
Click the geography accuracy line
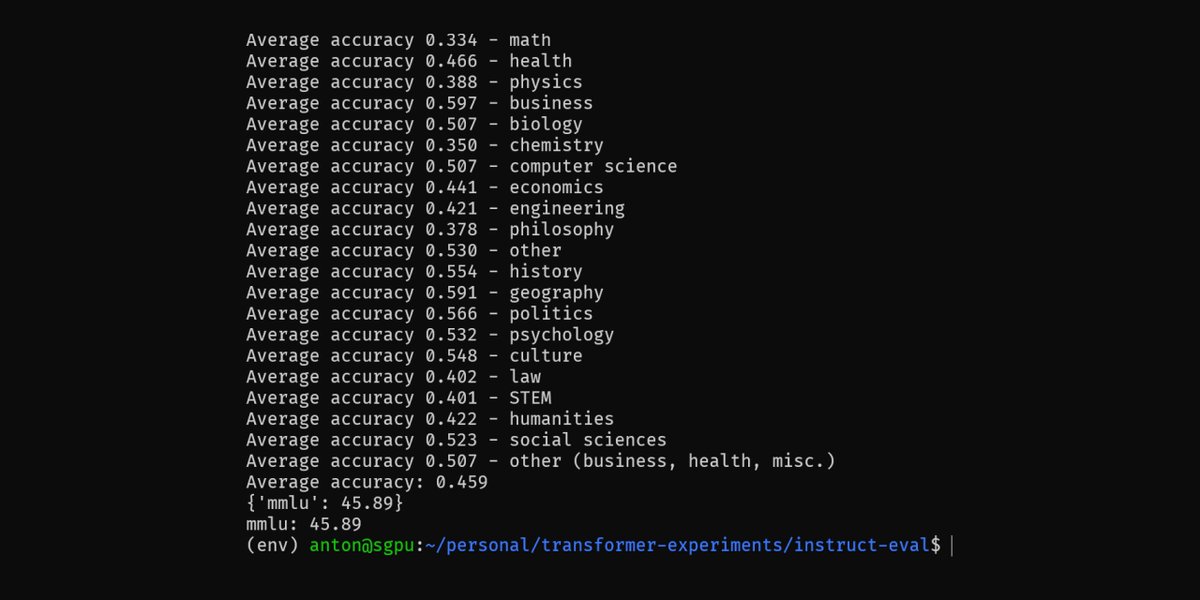coord(425,292)
